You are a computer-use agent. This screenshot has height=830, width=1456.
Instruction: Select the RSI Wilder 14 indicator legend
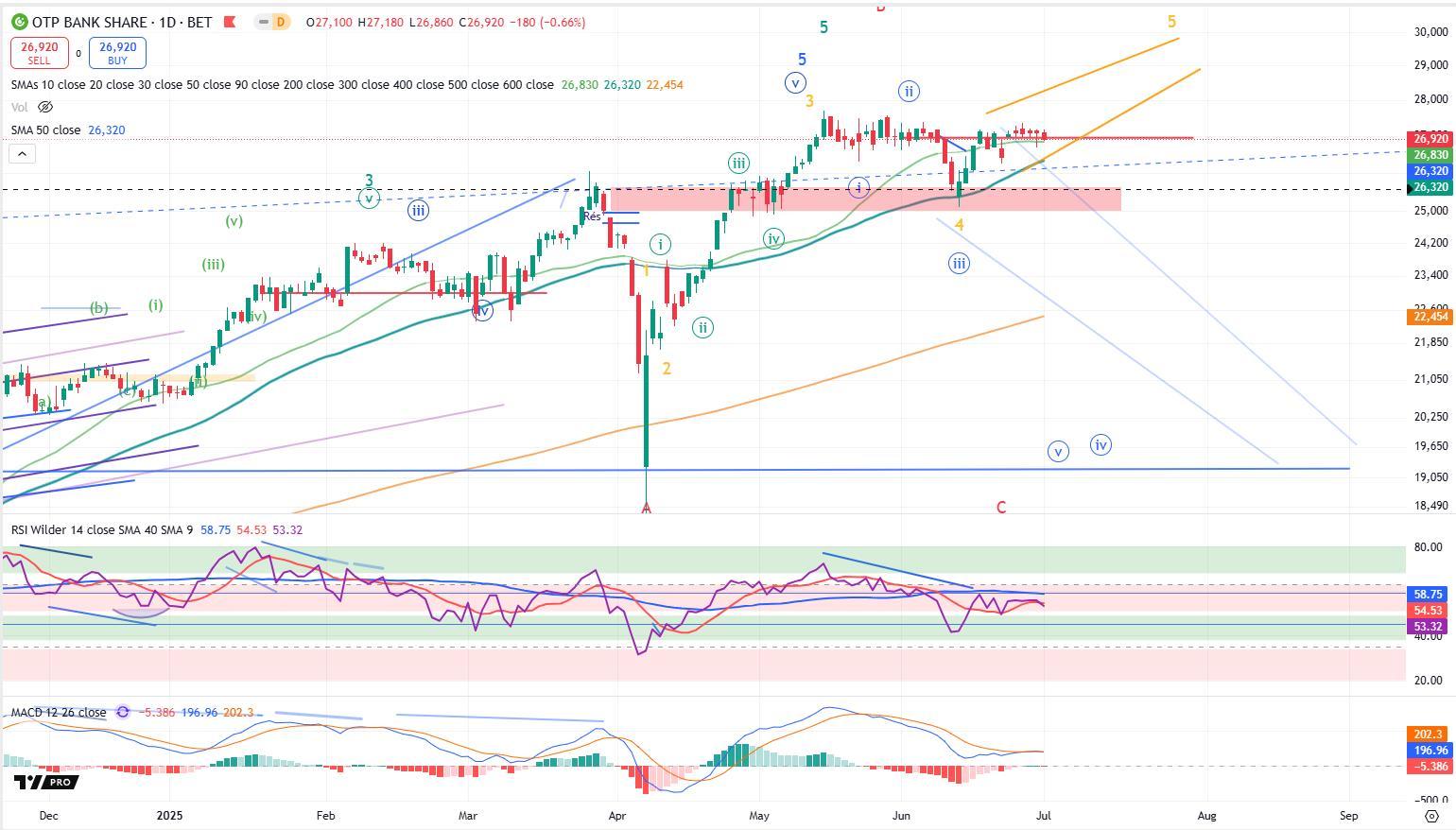tap(102, 529)
